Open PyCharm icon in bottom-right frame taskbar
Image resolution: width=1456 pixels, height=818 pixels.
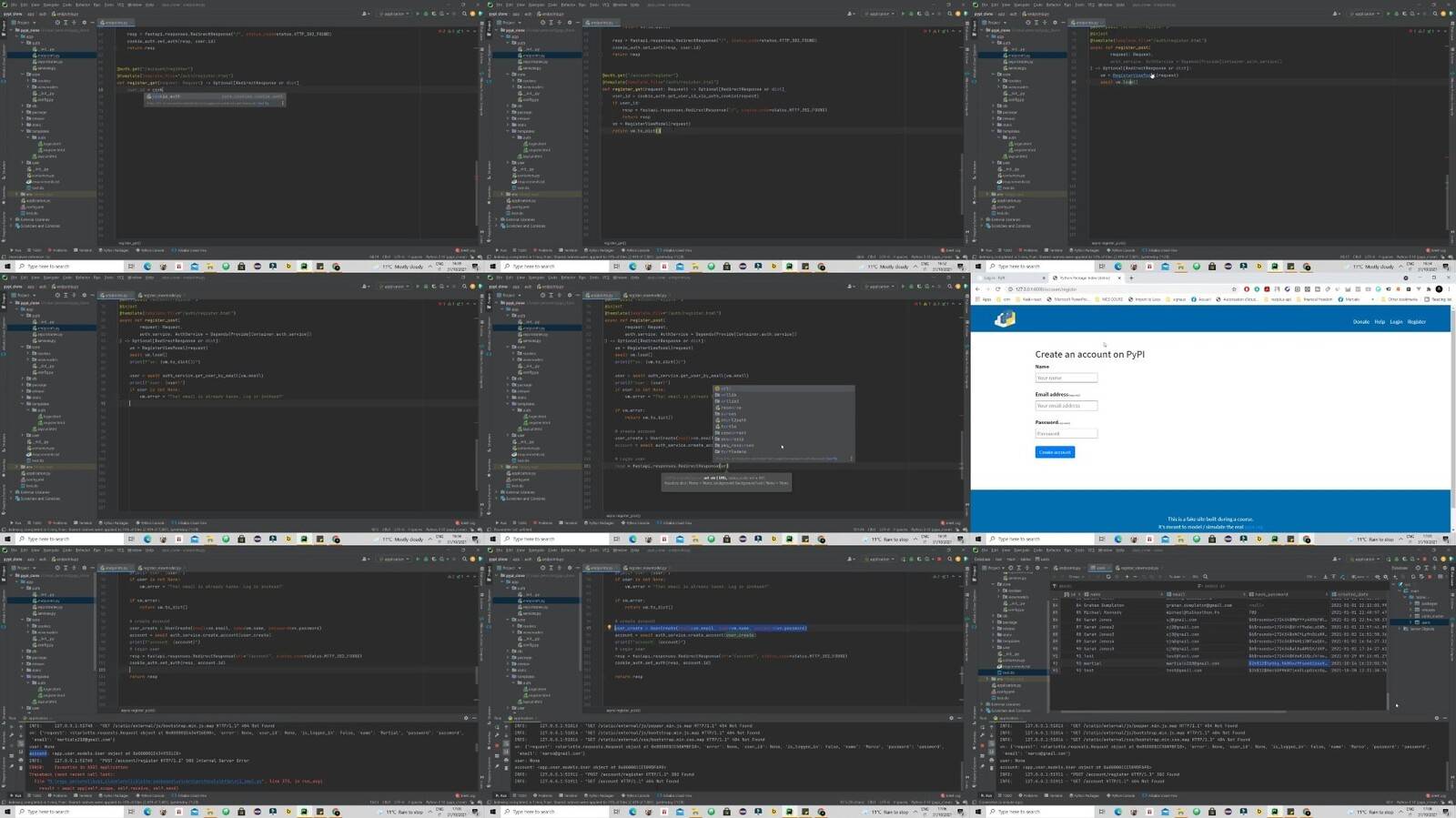pos(1274,813)
